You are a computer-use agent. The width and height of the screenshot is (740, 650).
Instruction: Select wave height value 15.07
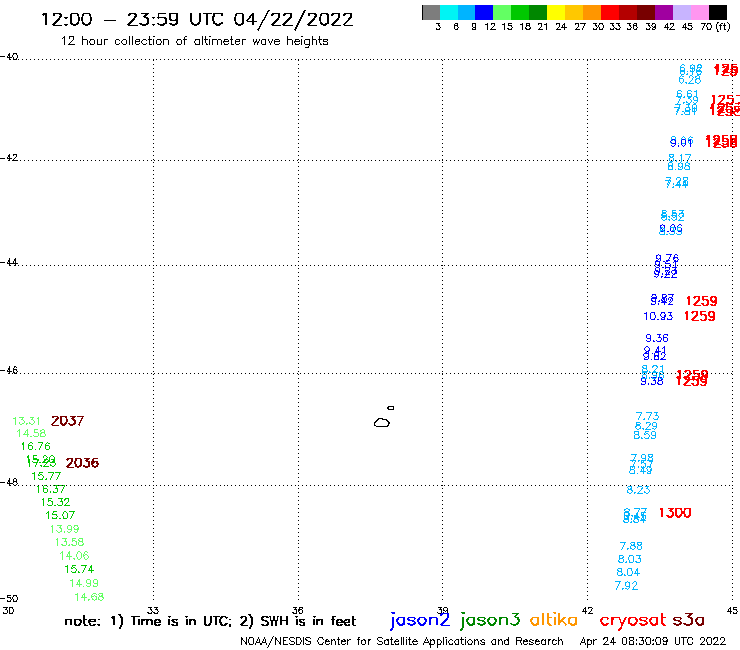pos(60,515)
